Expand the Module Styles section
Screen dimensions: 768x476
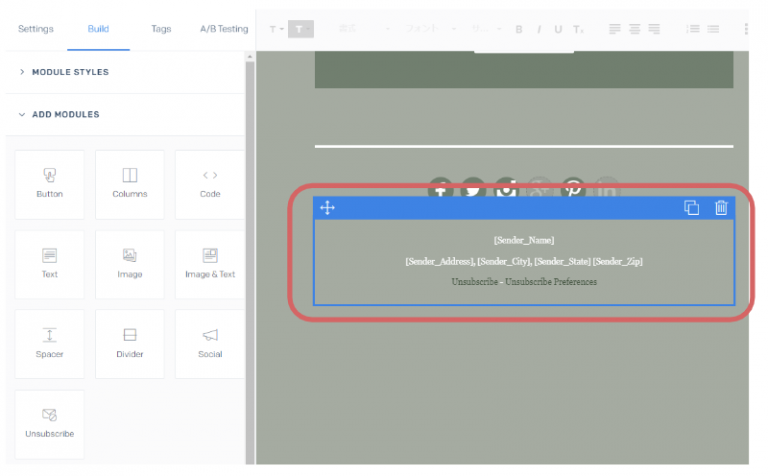[x=70, y=72]
